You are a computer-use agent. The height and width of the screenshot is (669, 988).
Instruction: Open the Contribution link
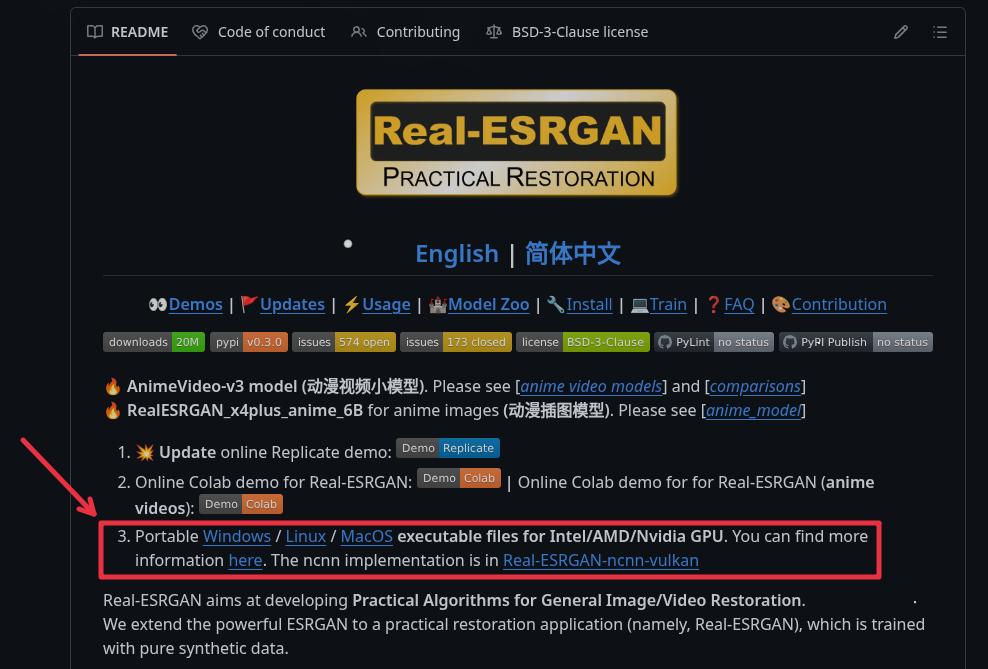(839, 305)
